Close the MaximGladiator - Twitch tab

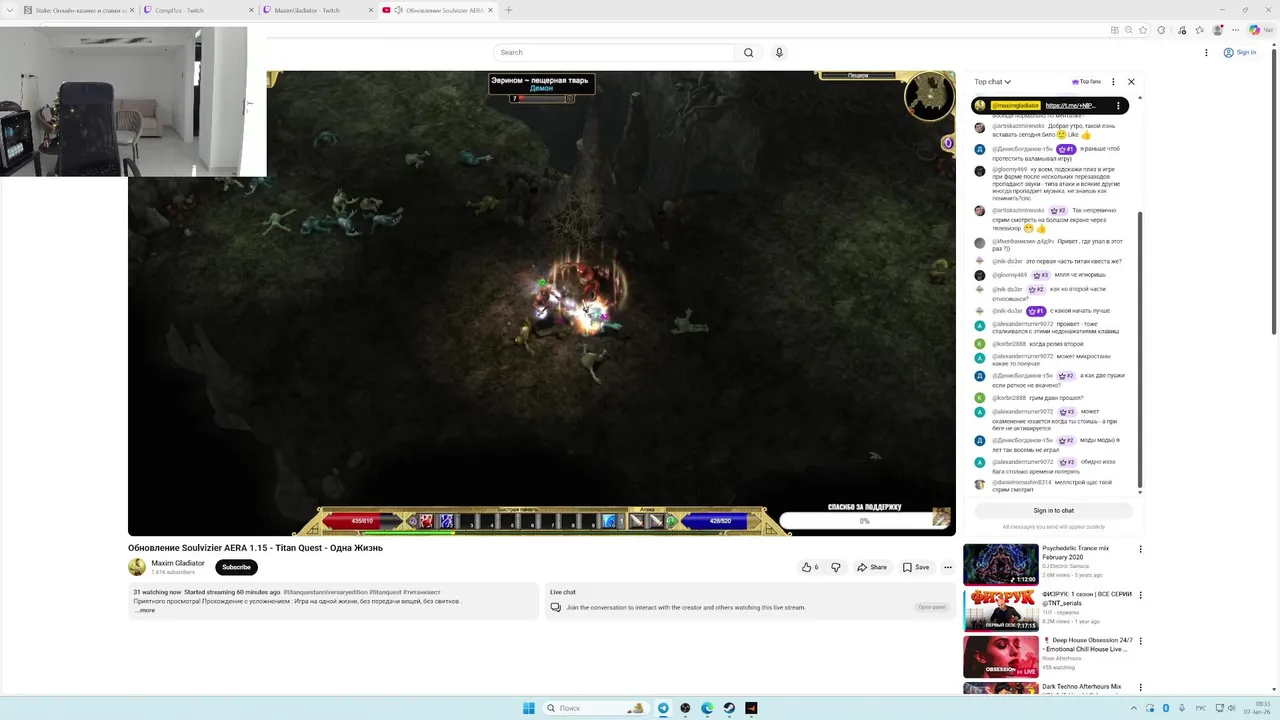pos(370,10)
